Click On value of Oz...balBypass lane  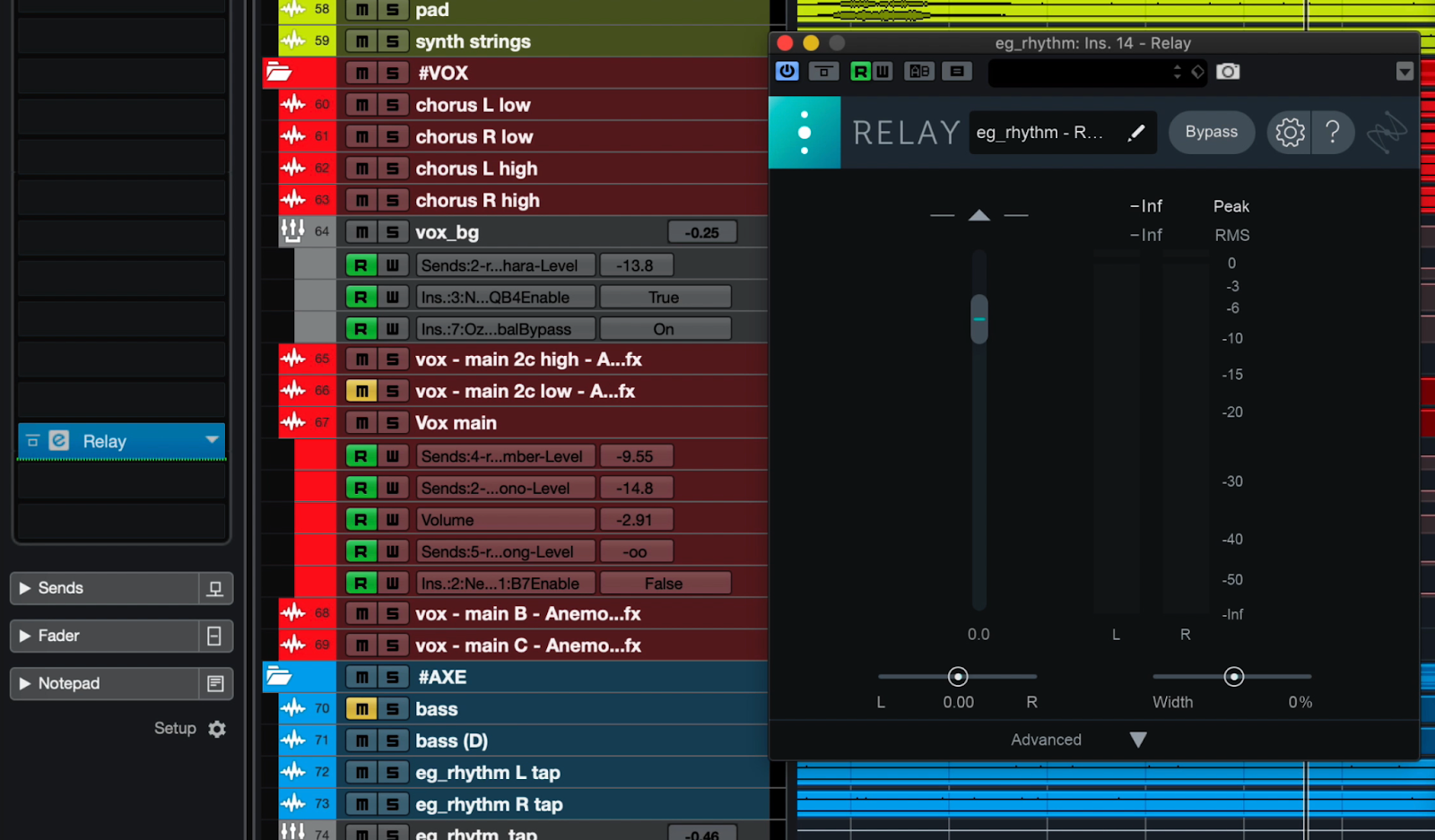pos(665,329)
